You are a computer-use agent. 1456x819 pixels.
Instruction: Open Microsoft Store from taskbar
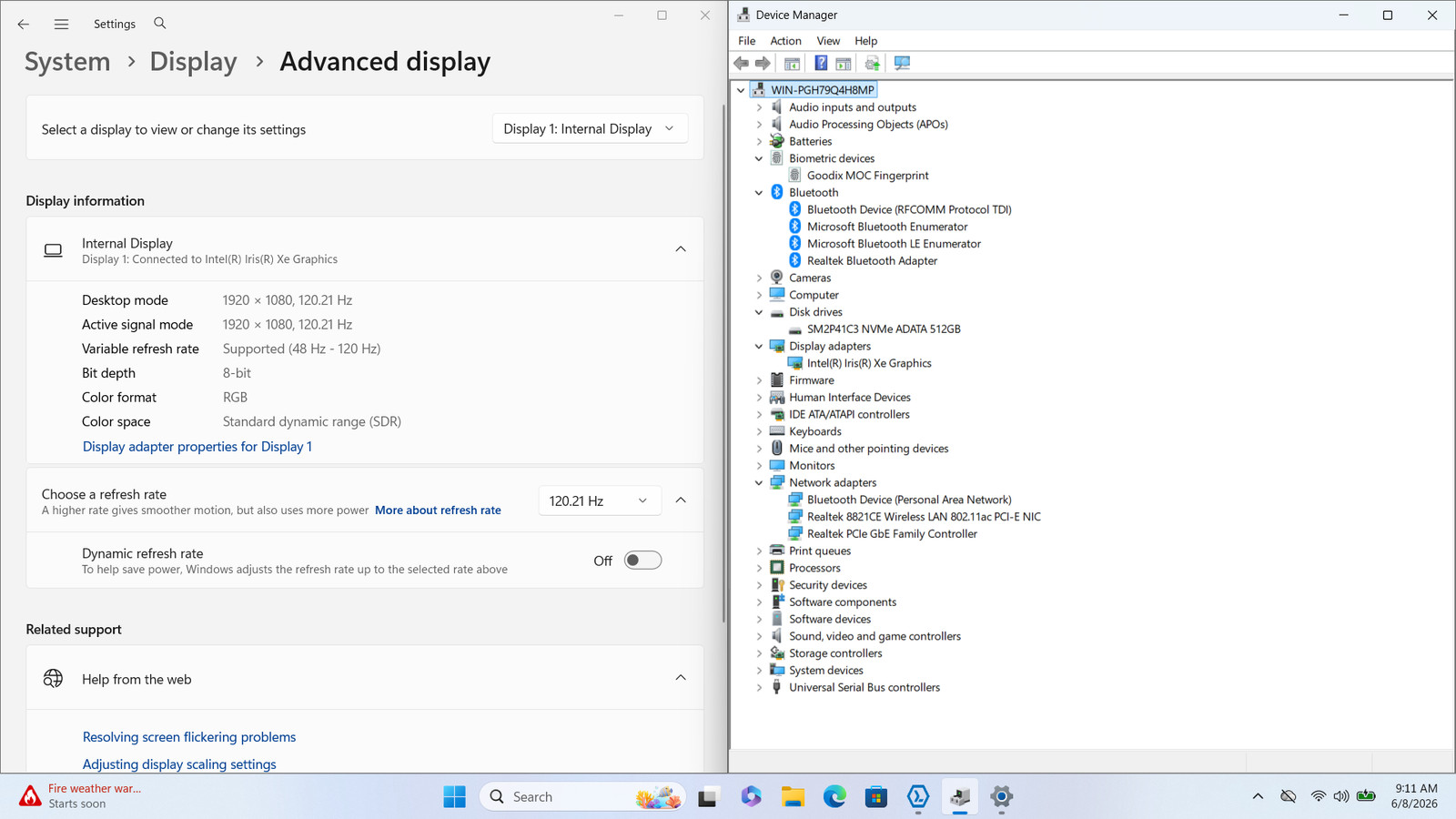click(876, 797)
